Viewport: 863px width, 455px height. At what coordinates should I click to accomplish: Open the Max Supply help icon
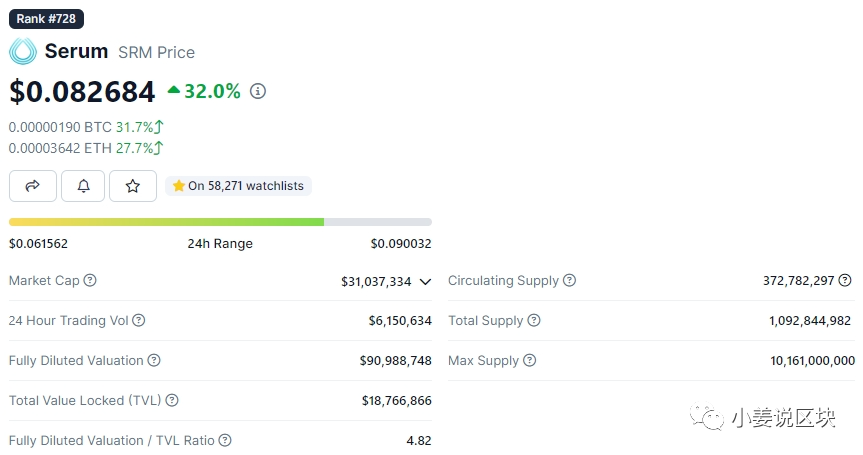pos(529,360)
